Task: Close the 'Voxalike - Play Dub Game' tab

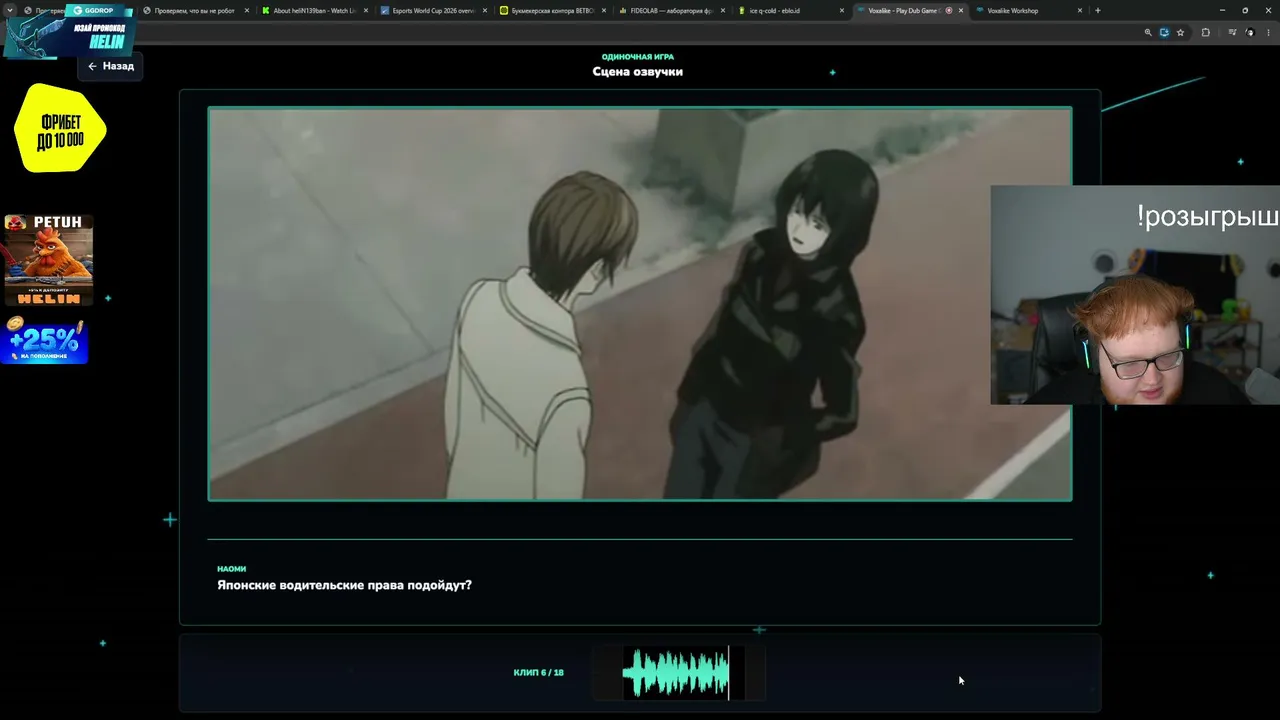Action: pyautogui.click(x=961, y=11)
